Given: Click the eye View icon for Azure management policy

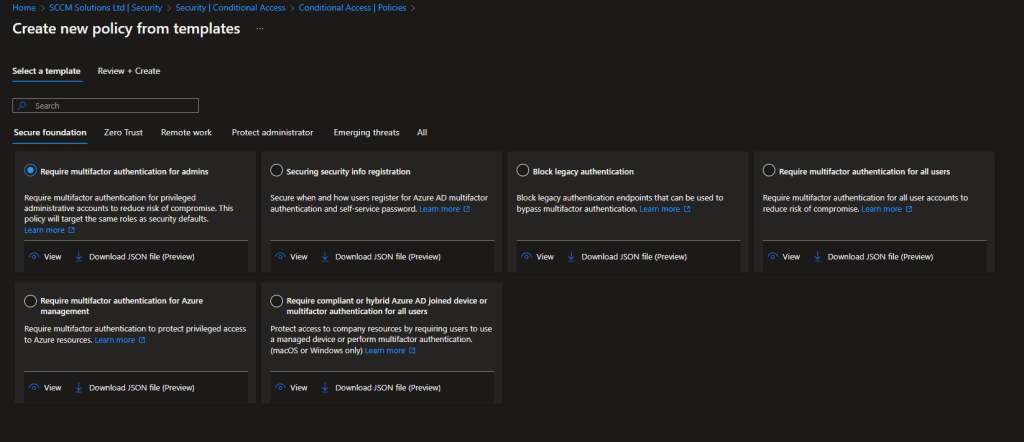Looking at the screenshot, I should (34, 387).
